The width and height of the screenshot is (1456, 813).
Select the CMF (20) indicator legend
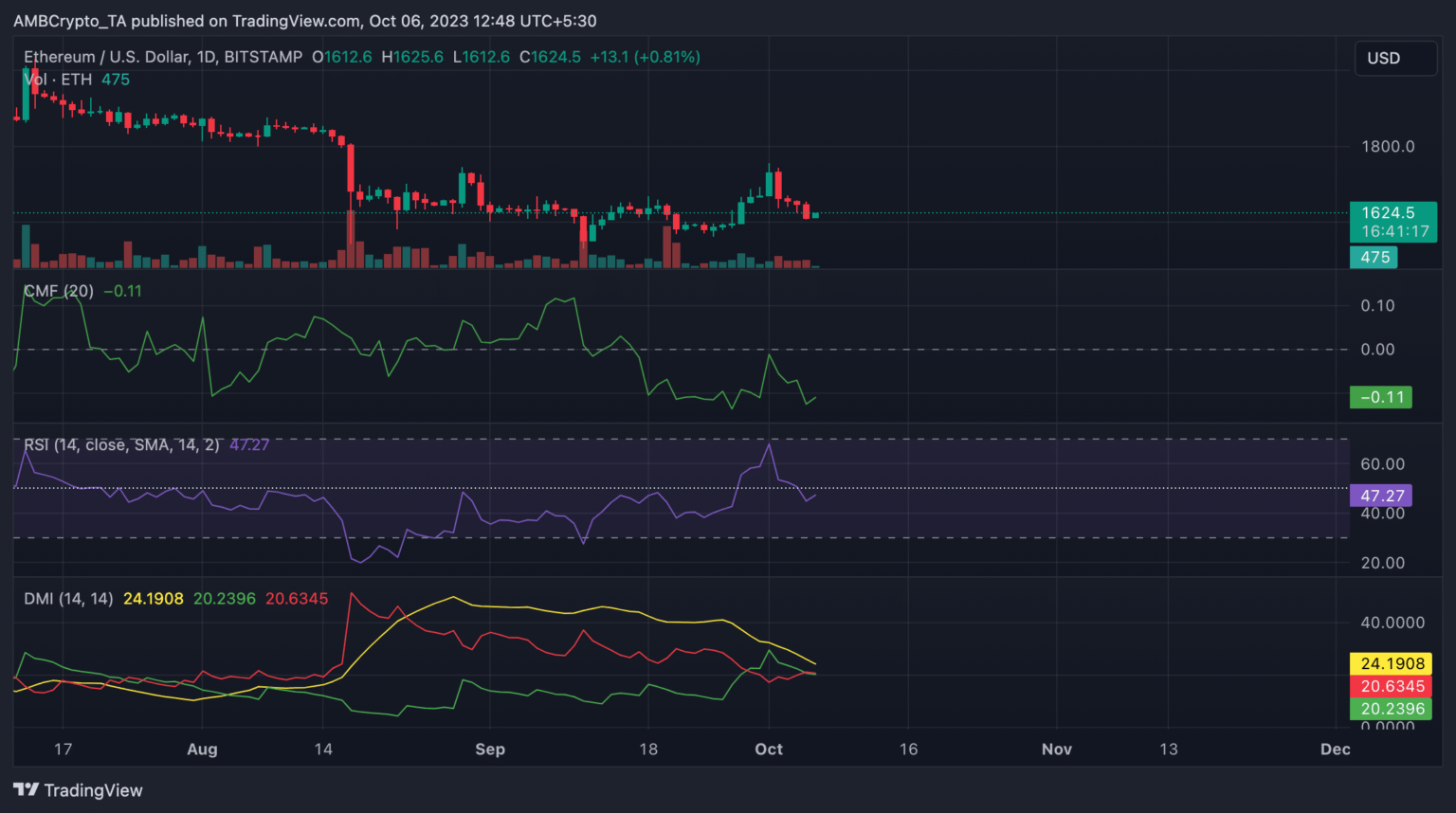(59, 291)
